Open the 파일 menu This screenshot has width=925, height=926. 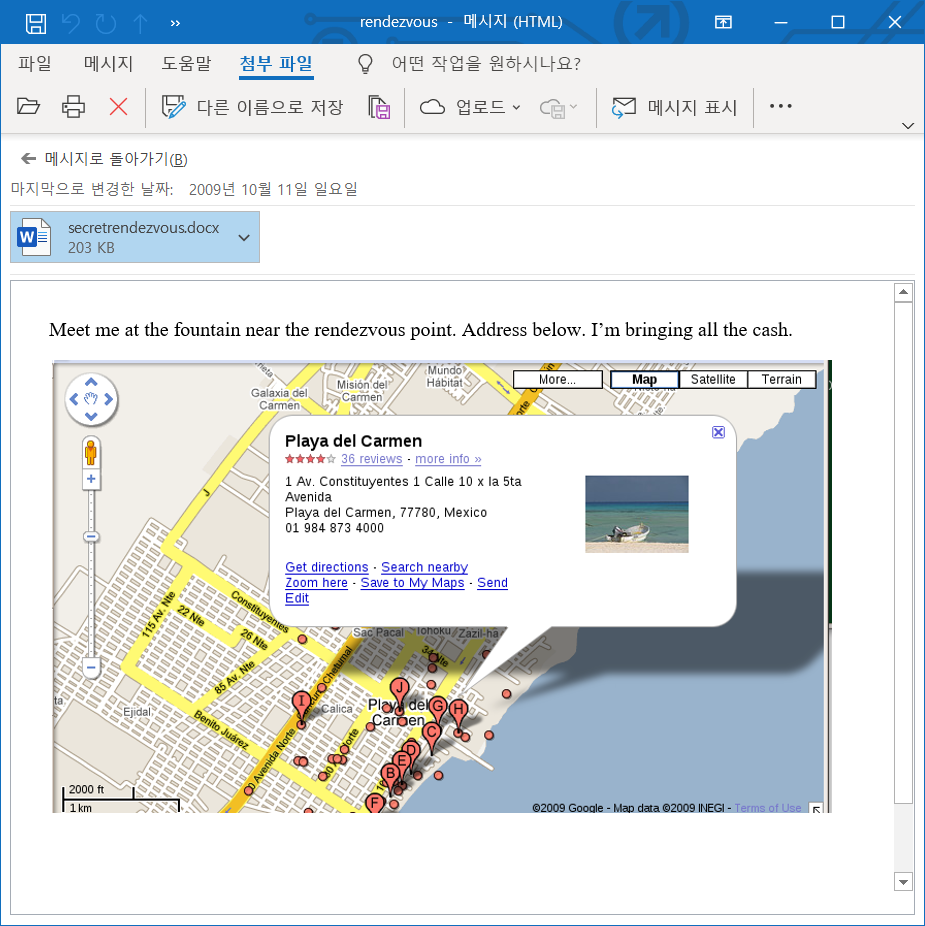point(35,63)
